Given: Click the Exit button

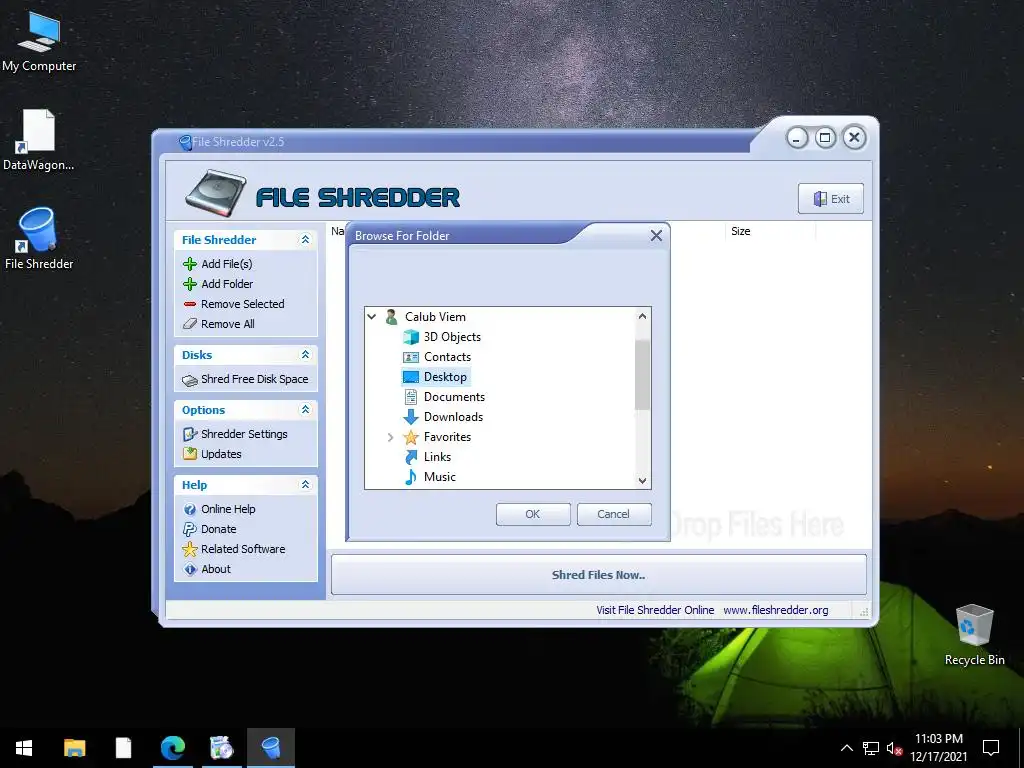Looking at the screenshot, I should pyautogui.click(x=831, y=199).
